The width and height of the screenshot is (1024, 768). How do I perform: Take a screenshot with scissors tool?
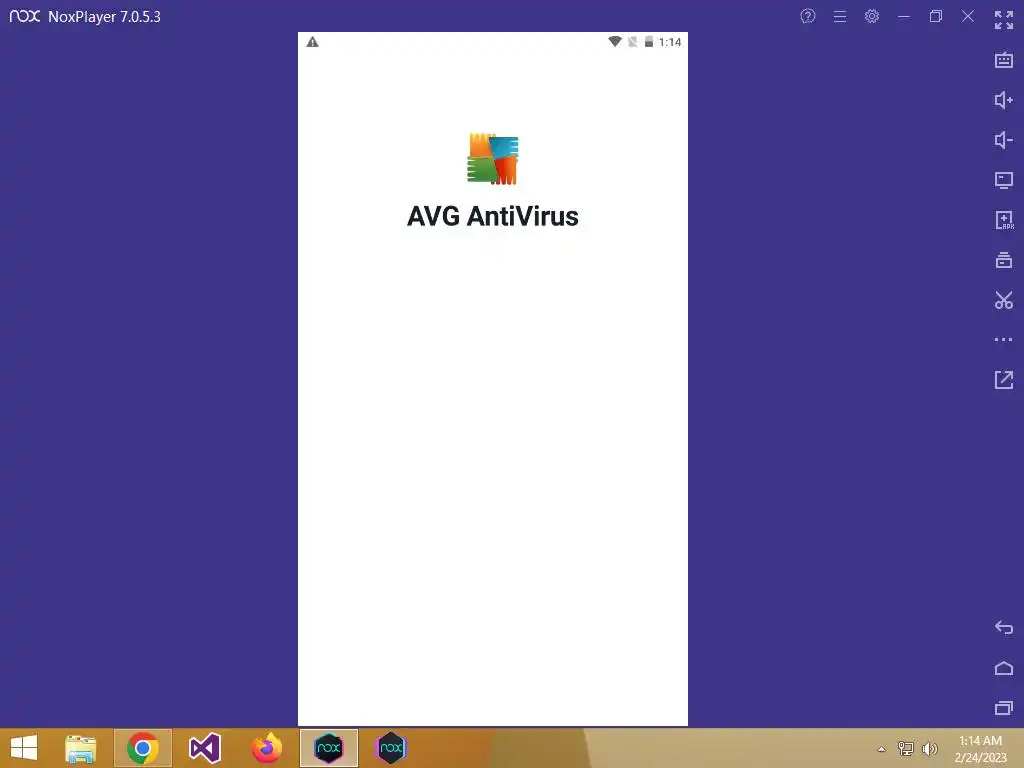tap(1004, 300)
